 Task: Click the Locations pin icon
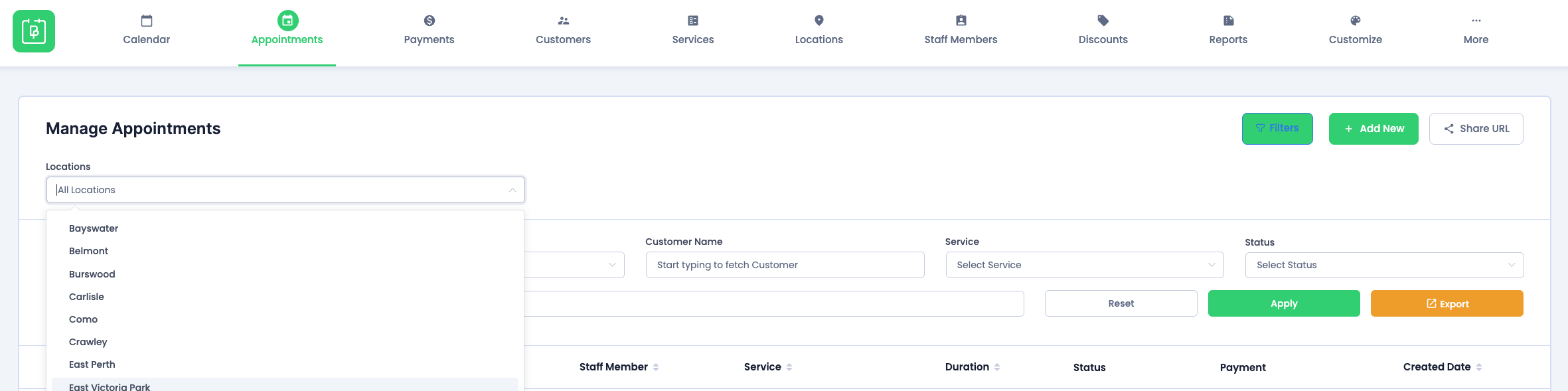click(x=819, y=21)
